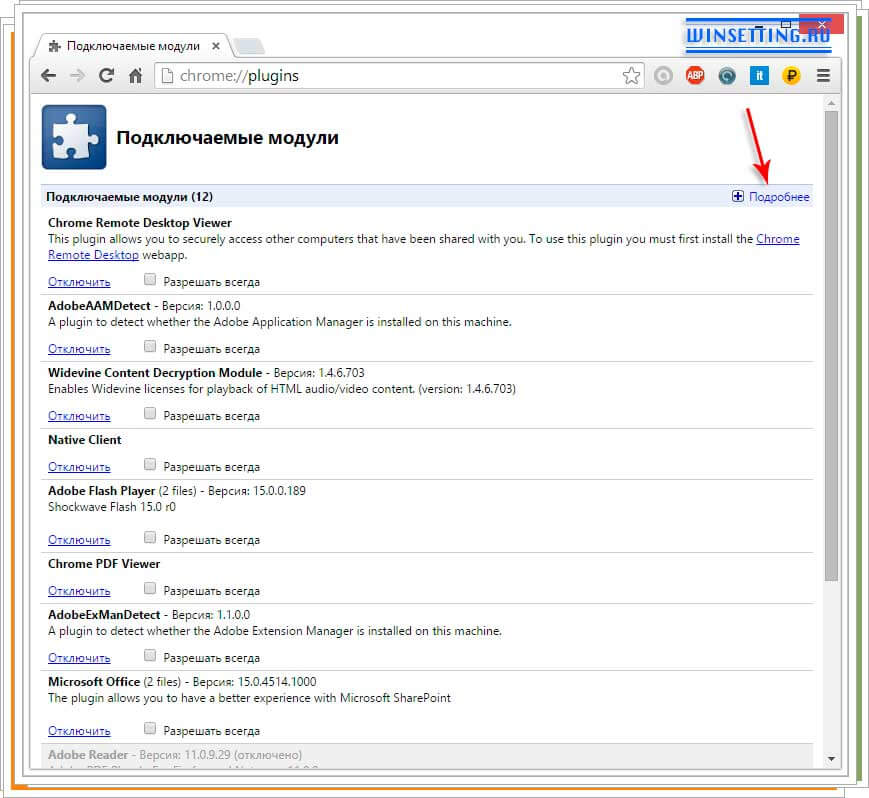Open the blue "it" extension icon
Screen dimensions: 869x798
tap(758, 75)
